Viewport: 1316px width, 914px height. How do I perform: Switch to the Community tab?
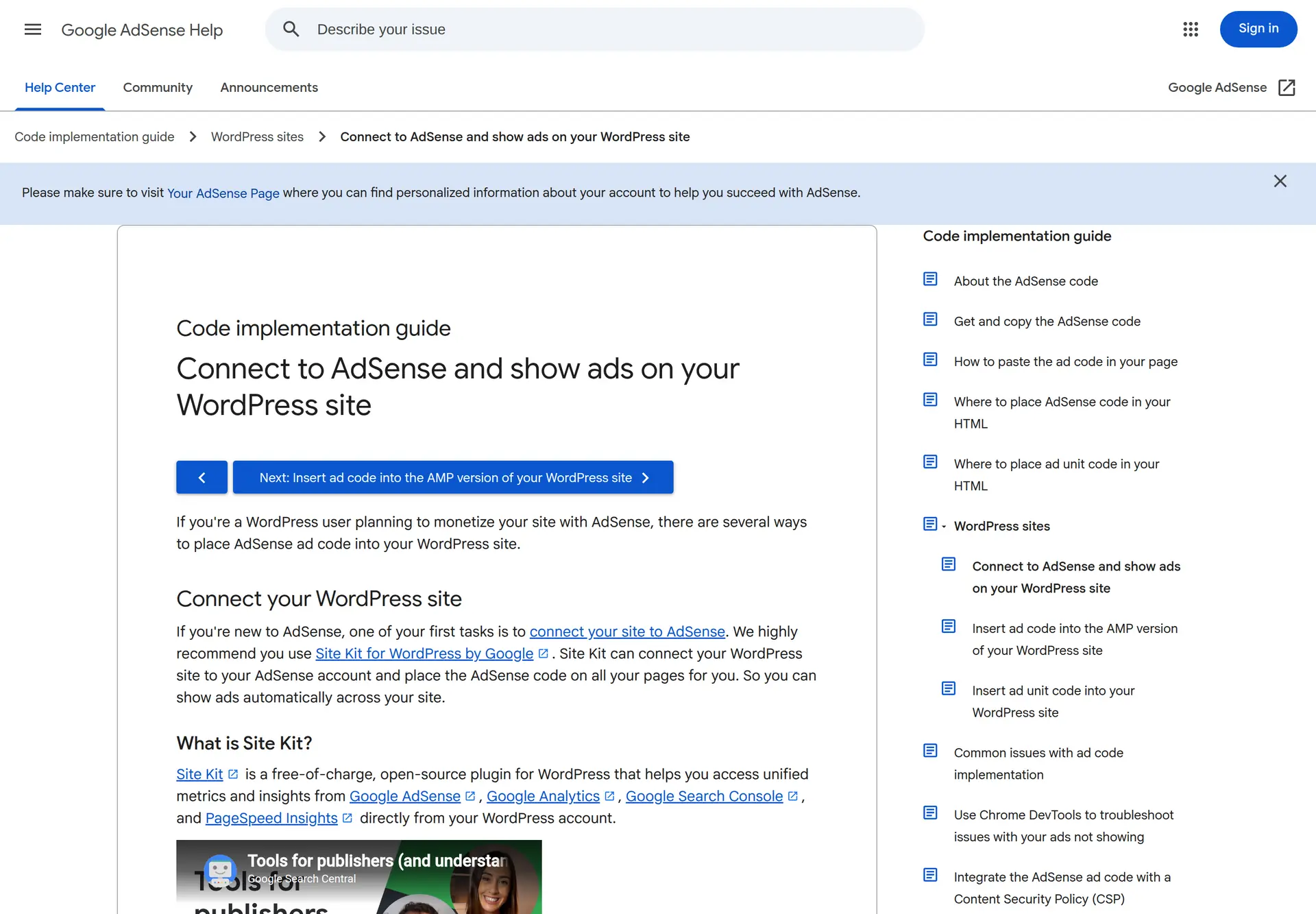pos(158,88)
